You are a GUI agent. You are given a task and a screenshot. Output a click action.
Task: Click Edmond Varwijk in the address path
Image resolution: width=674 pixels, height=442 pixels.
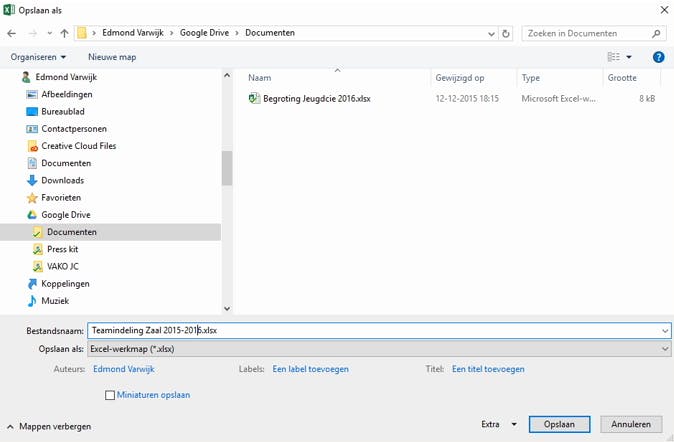pyautogui.click(x=133, y=33)
